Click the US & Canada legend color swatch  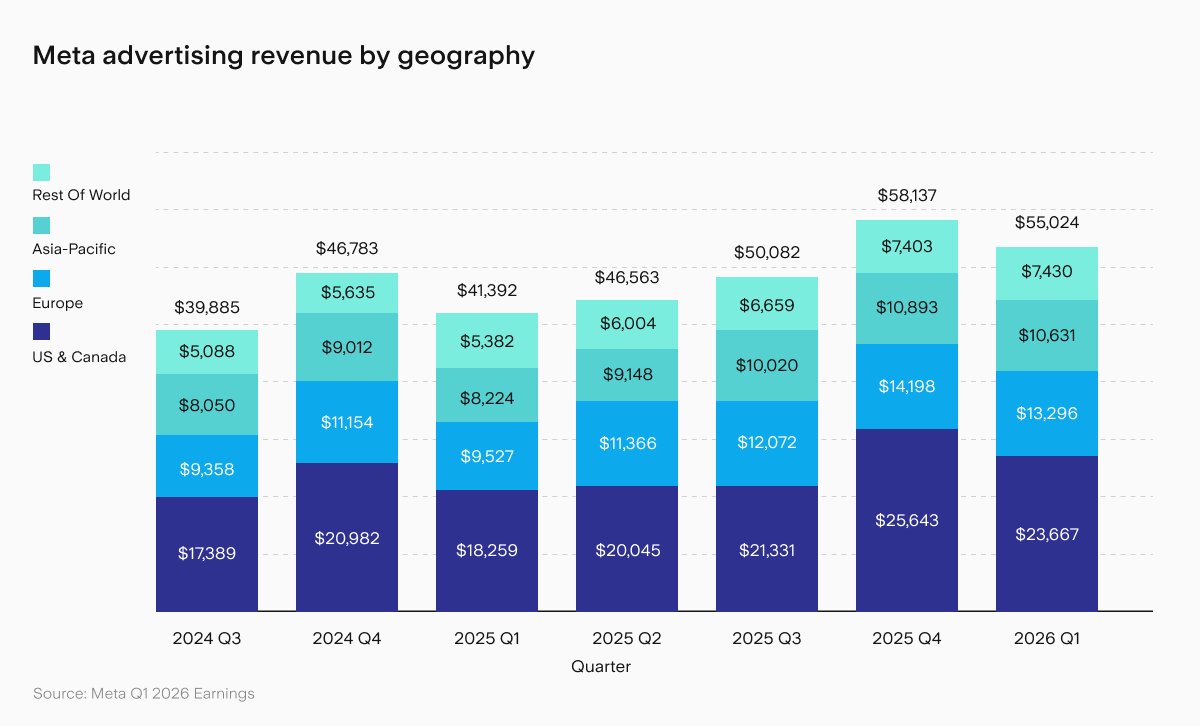click(x=41, y=332)
